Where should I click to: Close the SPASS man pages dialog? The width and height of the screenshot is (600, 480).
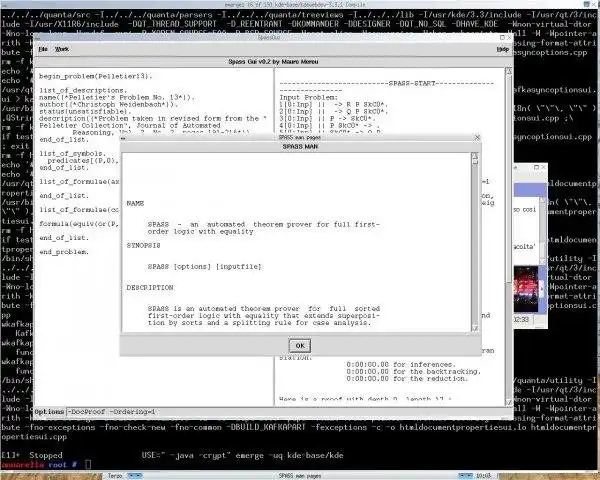[477, 137]
